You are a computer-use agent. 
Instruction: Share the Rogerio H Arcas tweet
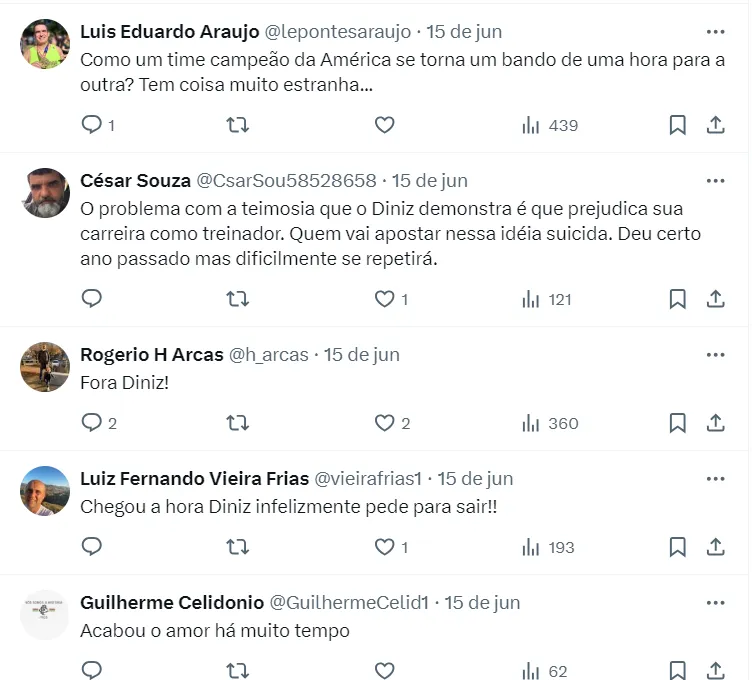point(716,423)
